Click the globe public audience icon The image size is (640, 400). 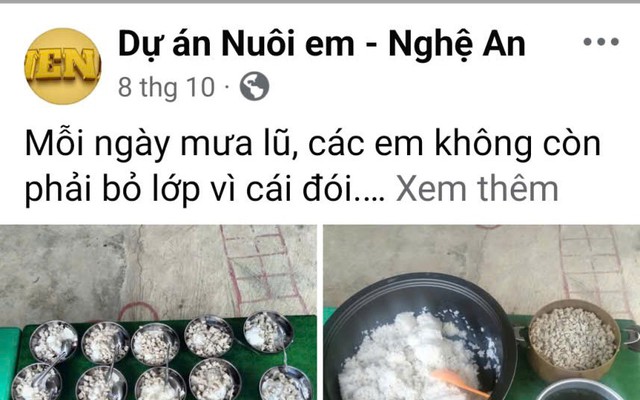254,87
